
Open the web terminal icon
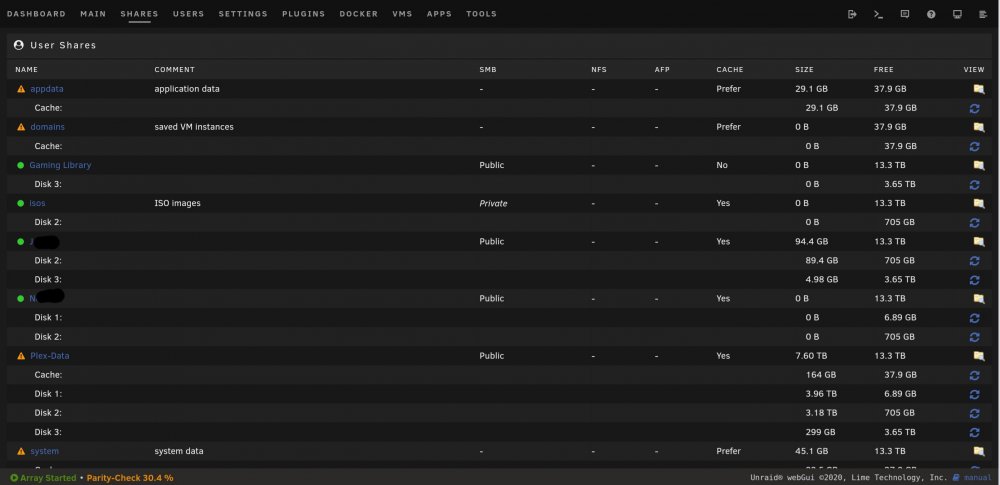pyautogui.click(x=878, y=14)
